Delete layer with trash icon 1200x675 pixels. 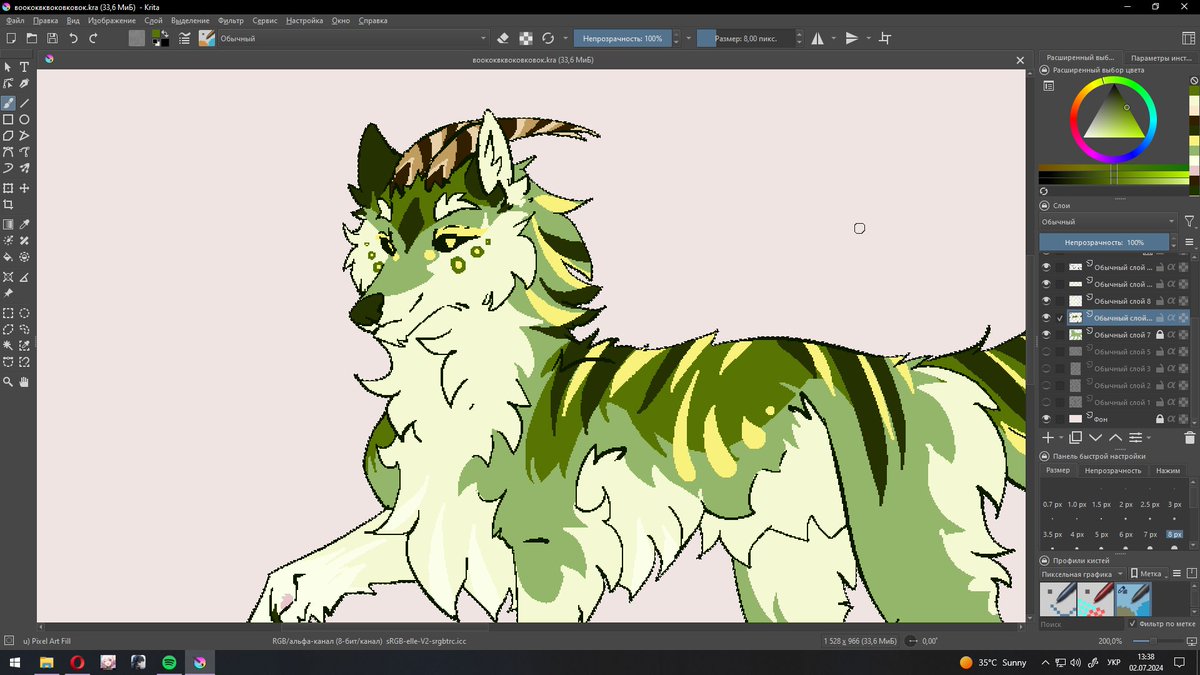tap(1189, 437)
